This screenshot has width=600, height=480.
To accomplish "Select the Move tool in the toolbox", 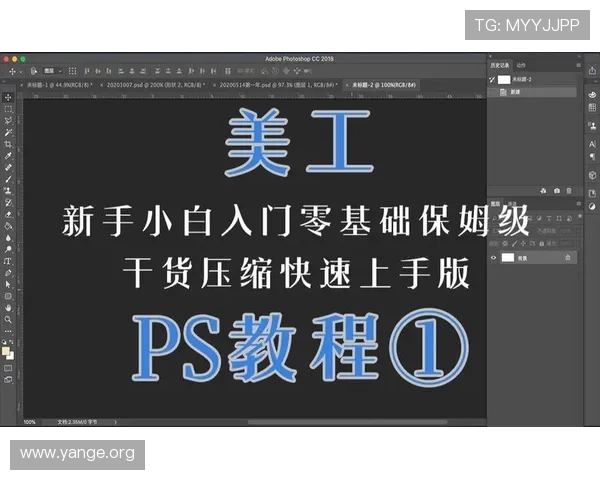I will 8,97.
